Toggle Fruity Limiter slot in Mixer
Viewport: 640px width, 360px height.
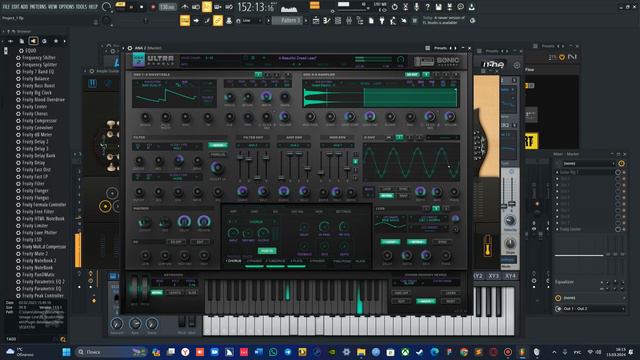coord(618,229)
